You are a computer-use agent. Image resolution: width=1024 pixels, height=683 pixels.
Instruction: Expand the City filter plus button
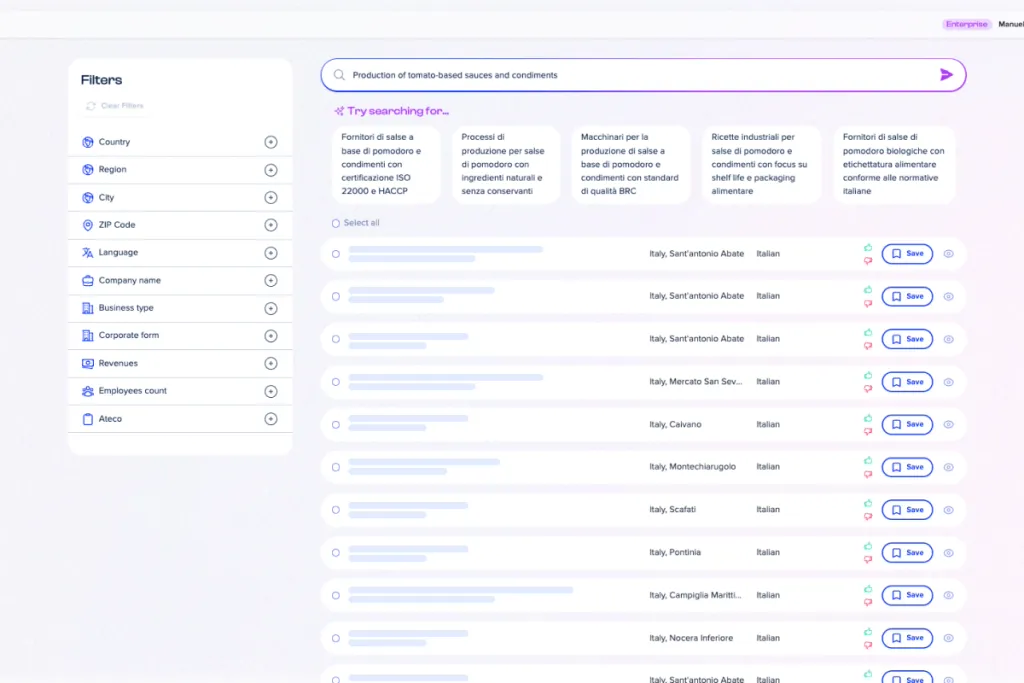(270, 198)
